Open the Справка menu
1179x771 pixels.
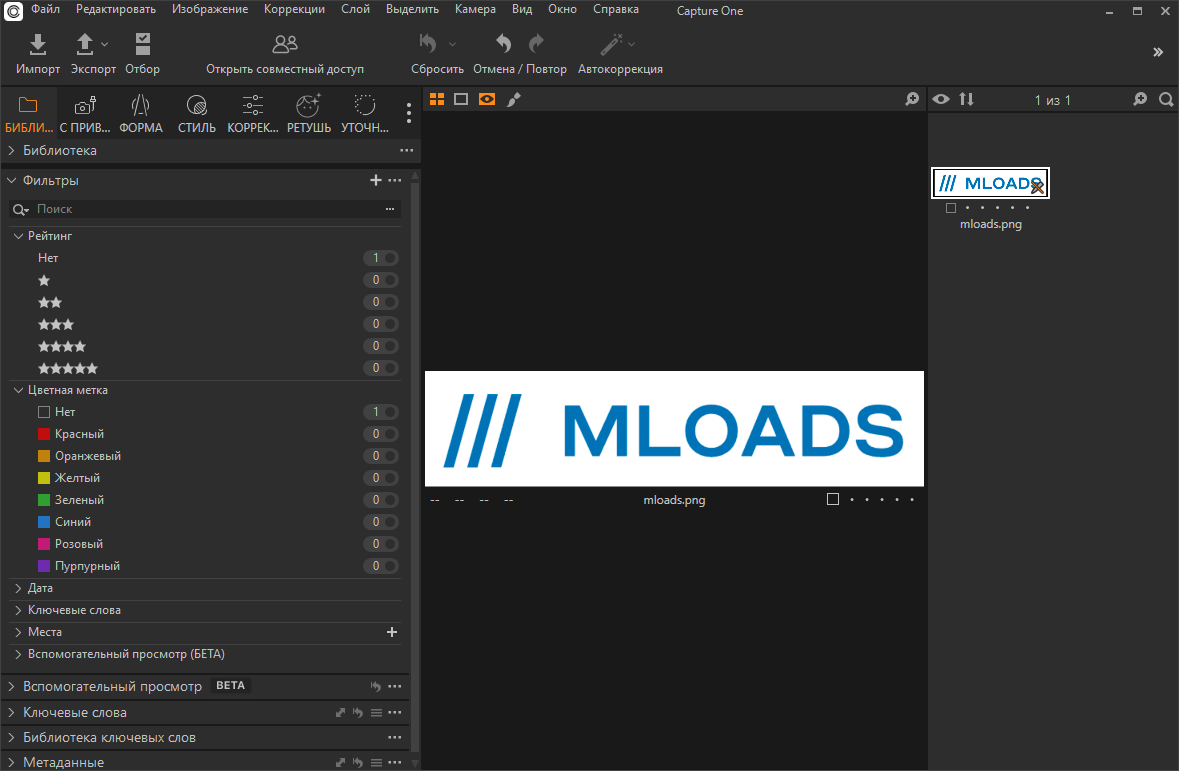pyautogui.click(x=616, y=10)
